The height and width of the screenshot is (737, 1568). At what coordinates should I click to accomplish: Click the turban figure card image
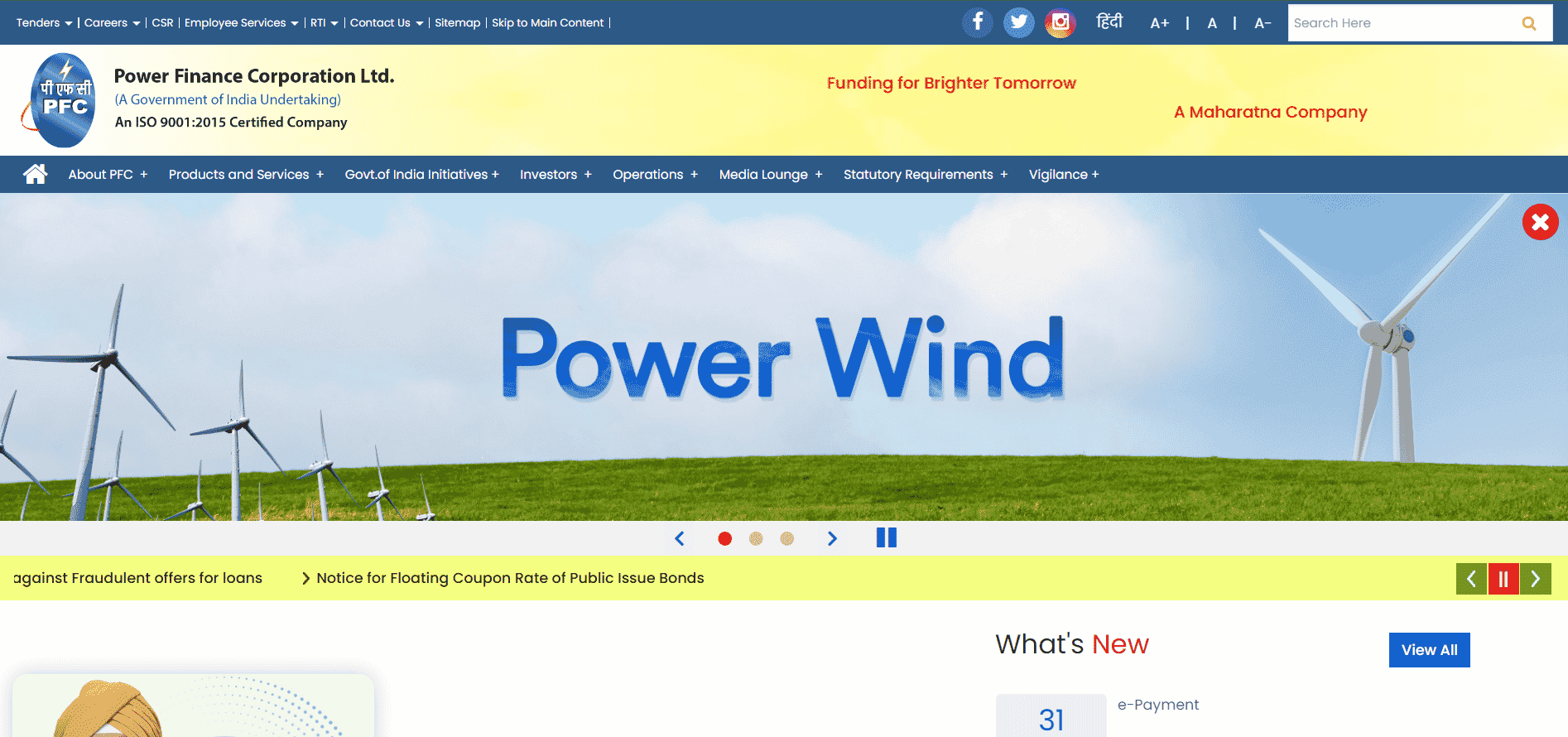[x=194, y=706]
